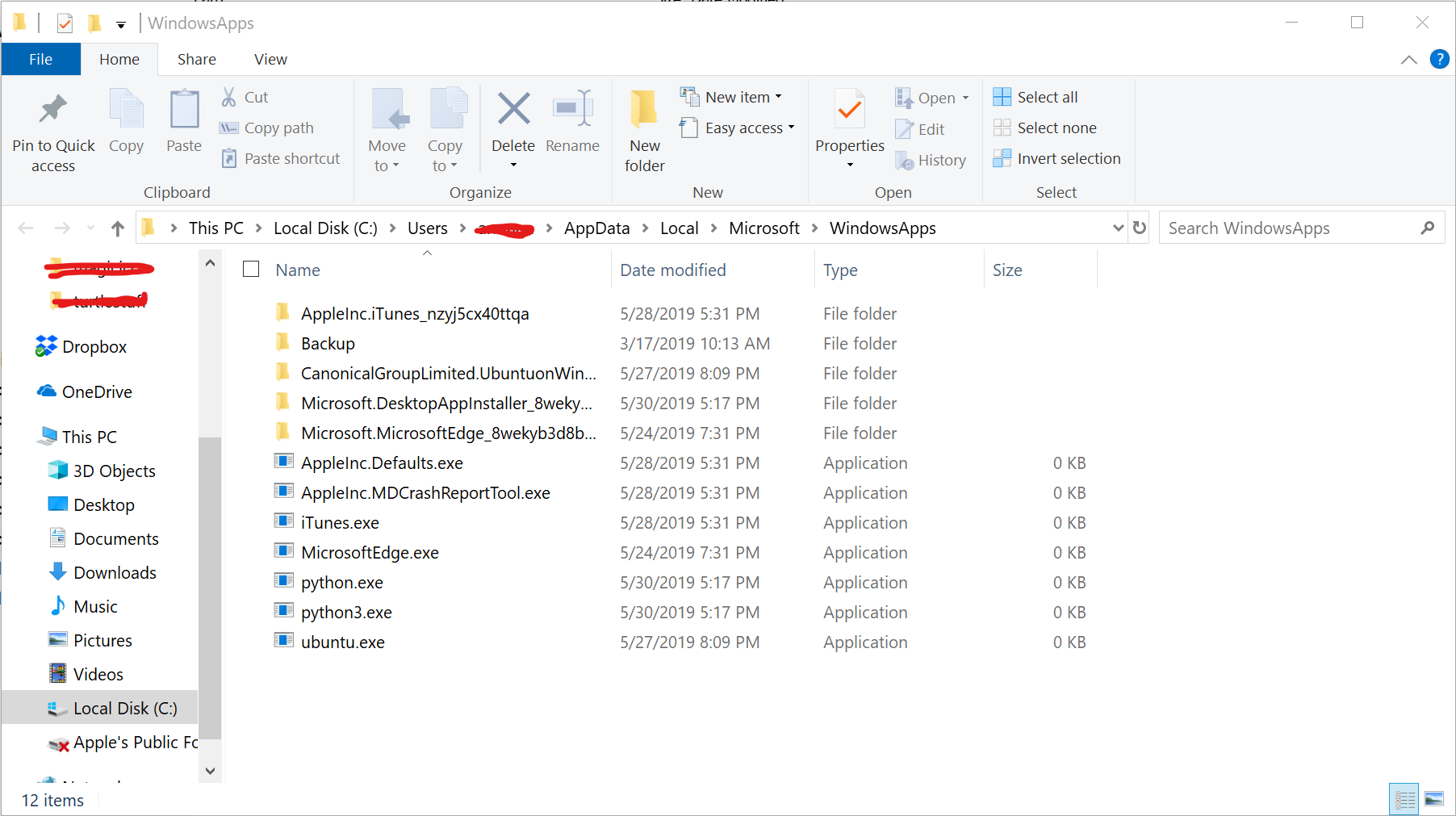
Task: Switch to the View tab
Action: coord(270,60)
